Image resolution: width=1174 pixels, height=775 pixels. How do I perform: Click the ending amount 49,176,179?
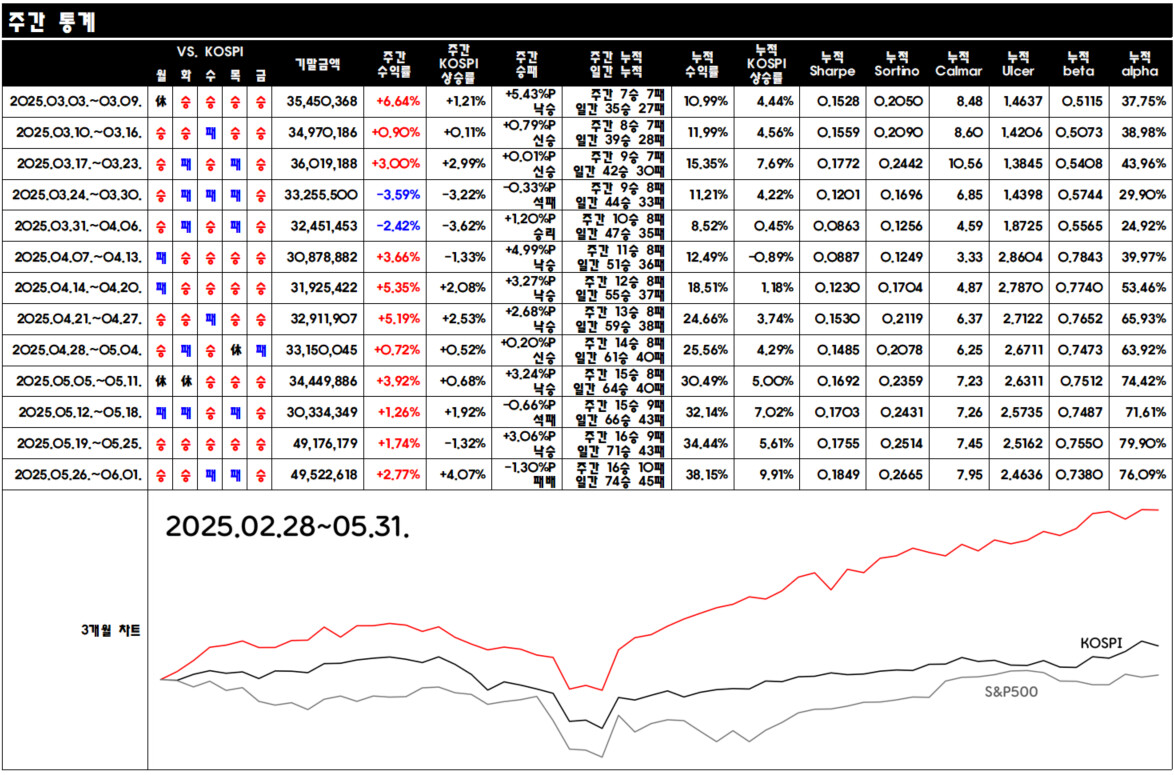click(323, 443)
